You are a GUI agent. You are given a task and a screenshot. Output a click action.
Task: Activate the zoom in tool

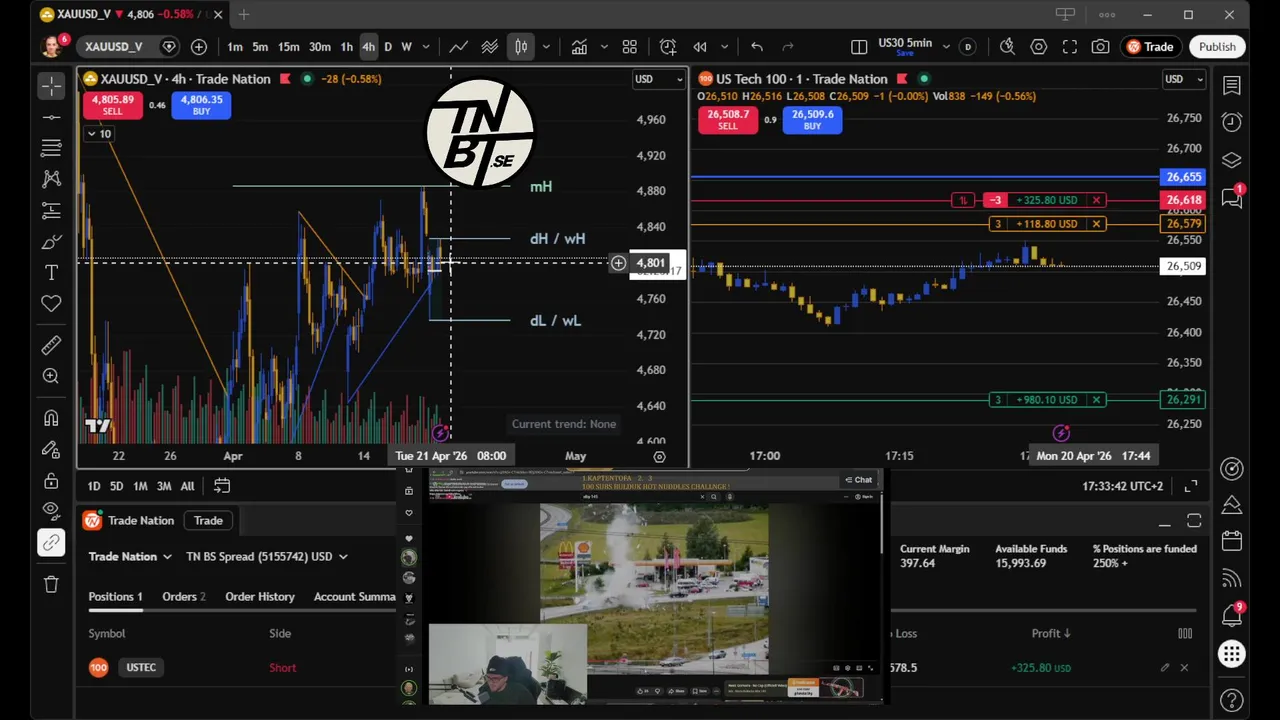[51, 377]
